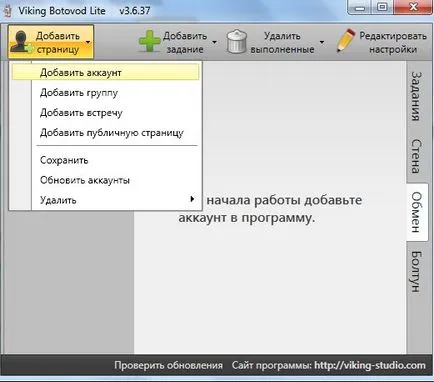Viewport: 434px width, 382px height.
Task: Open the Болтун side tab
Action: (416, 271)
